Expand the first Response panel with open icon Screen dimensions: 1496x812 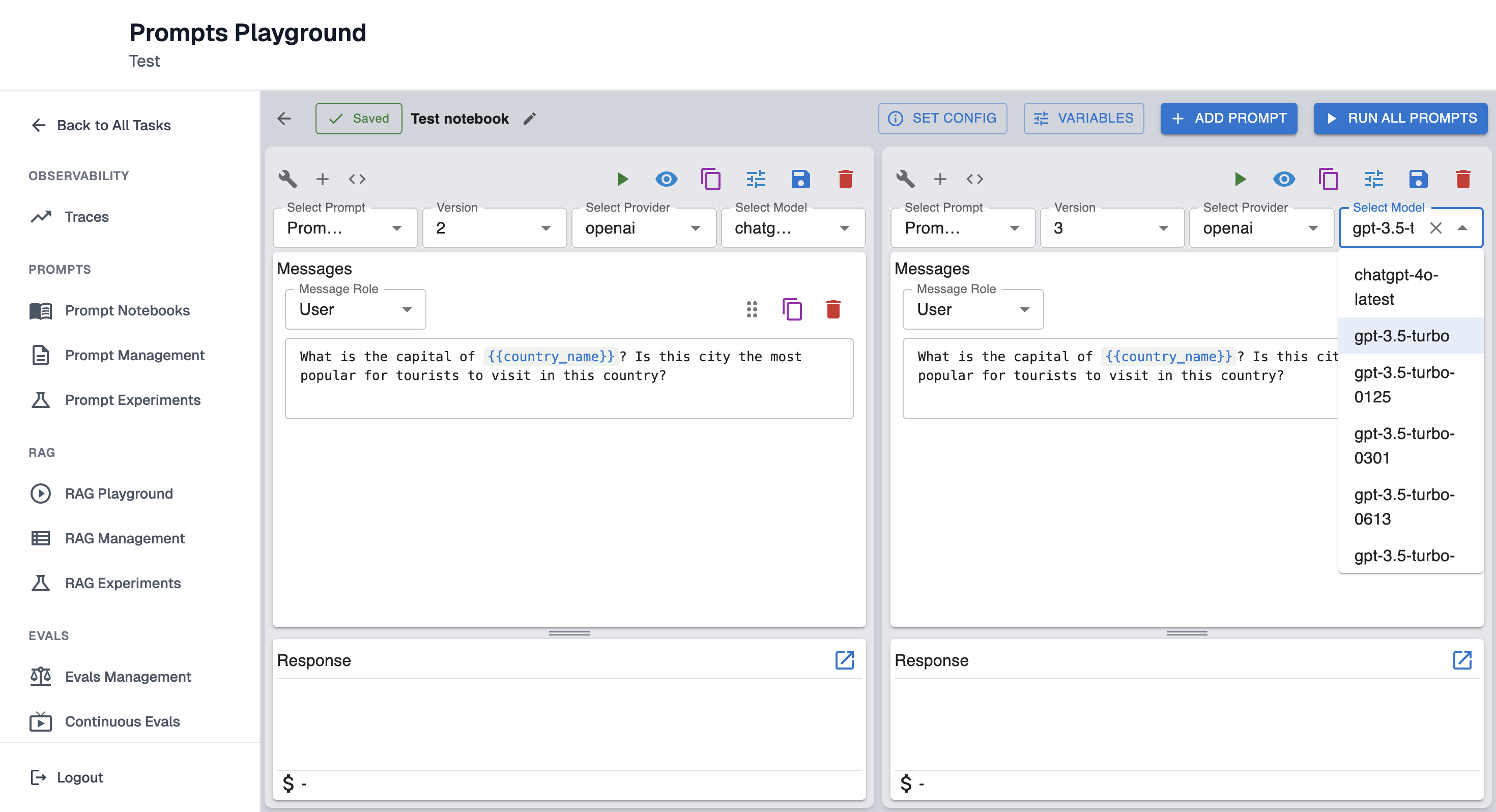tap(844, 660)
